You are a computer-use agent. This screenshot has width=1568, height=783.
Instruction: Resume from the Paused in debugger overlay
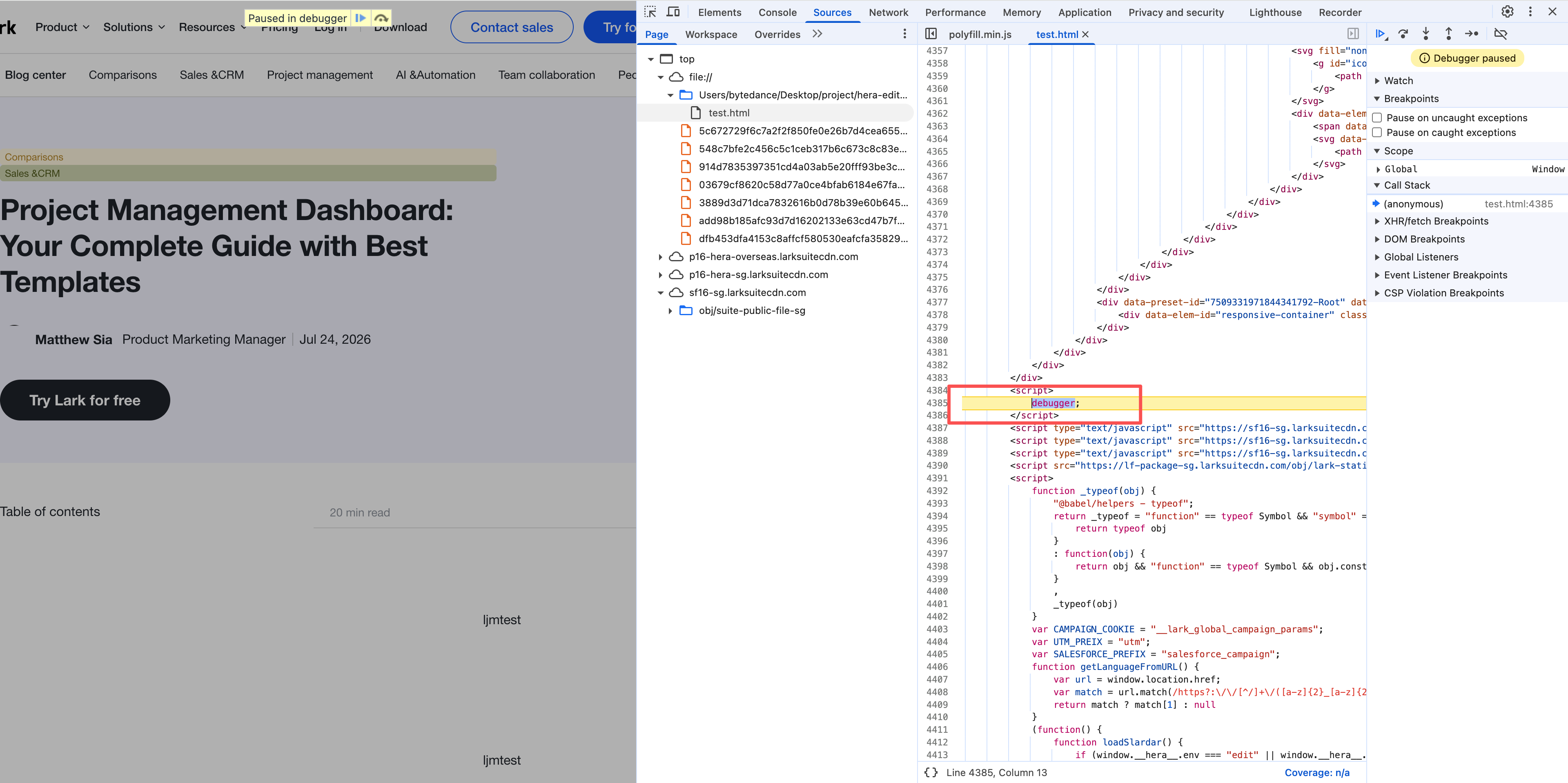coord(360,18)
